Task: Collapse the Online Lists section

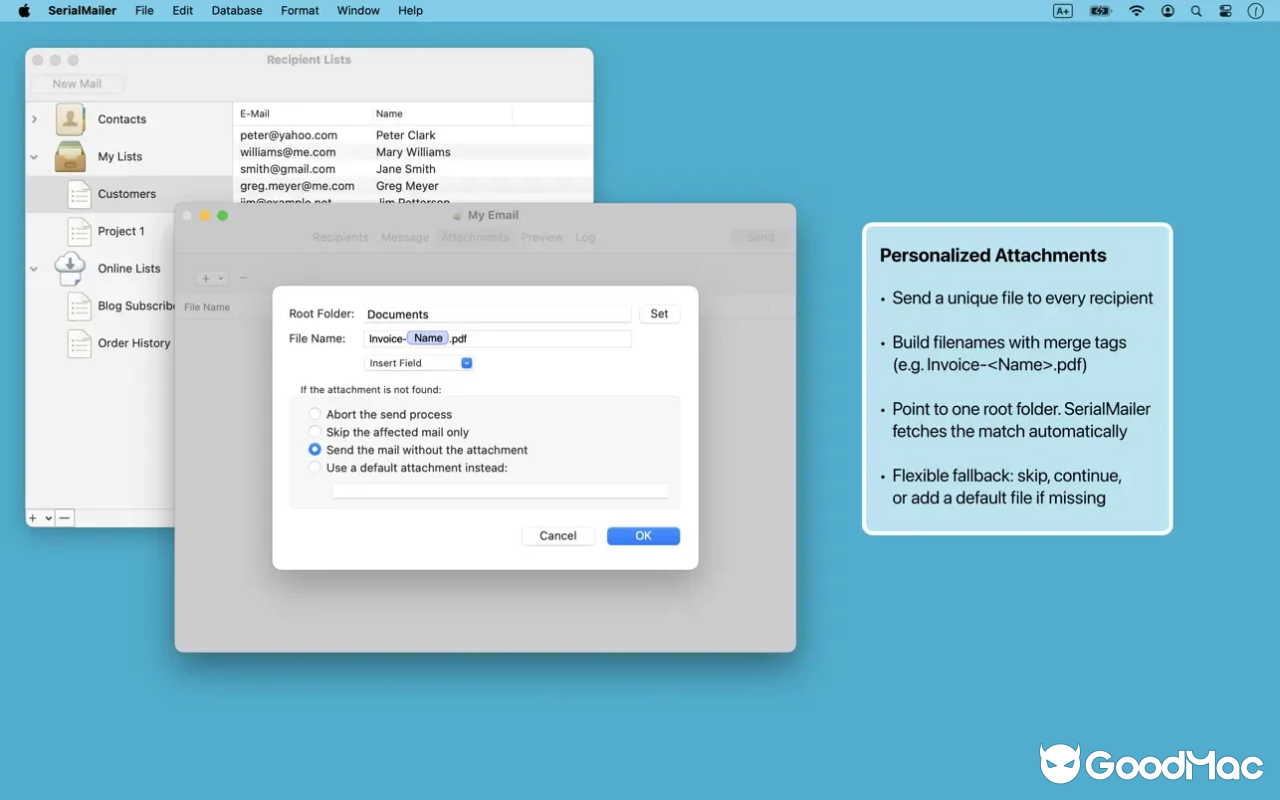Action: [x=33, y=268]
